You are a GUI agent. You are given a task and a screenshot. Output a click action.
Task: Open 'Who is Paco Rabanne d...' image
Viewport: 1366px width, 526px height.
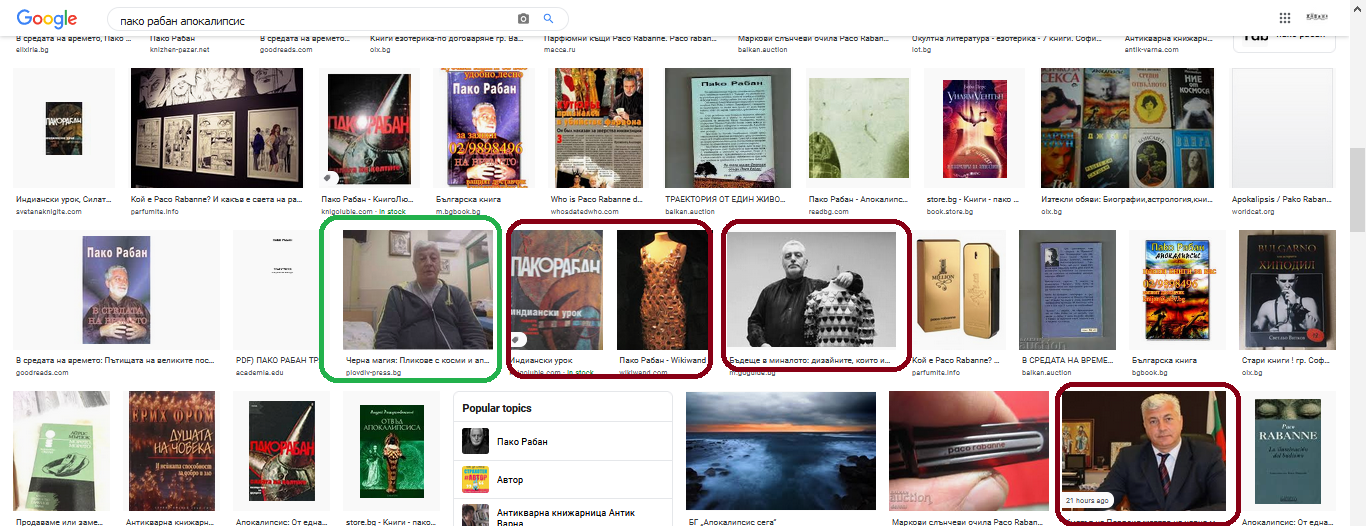[600, 128]
